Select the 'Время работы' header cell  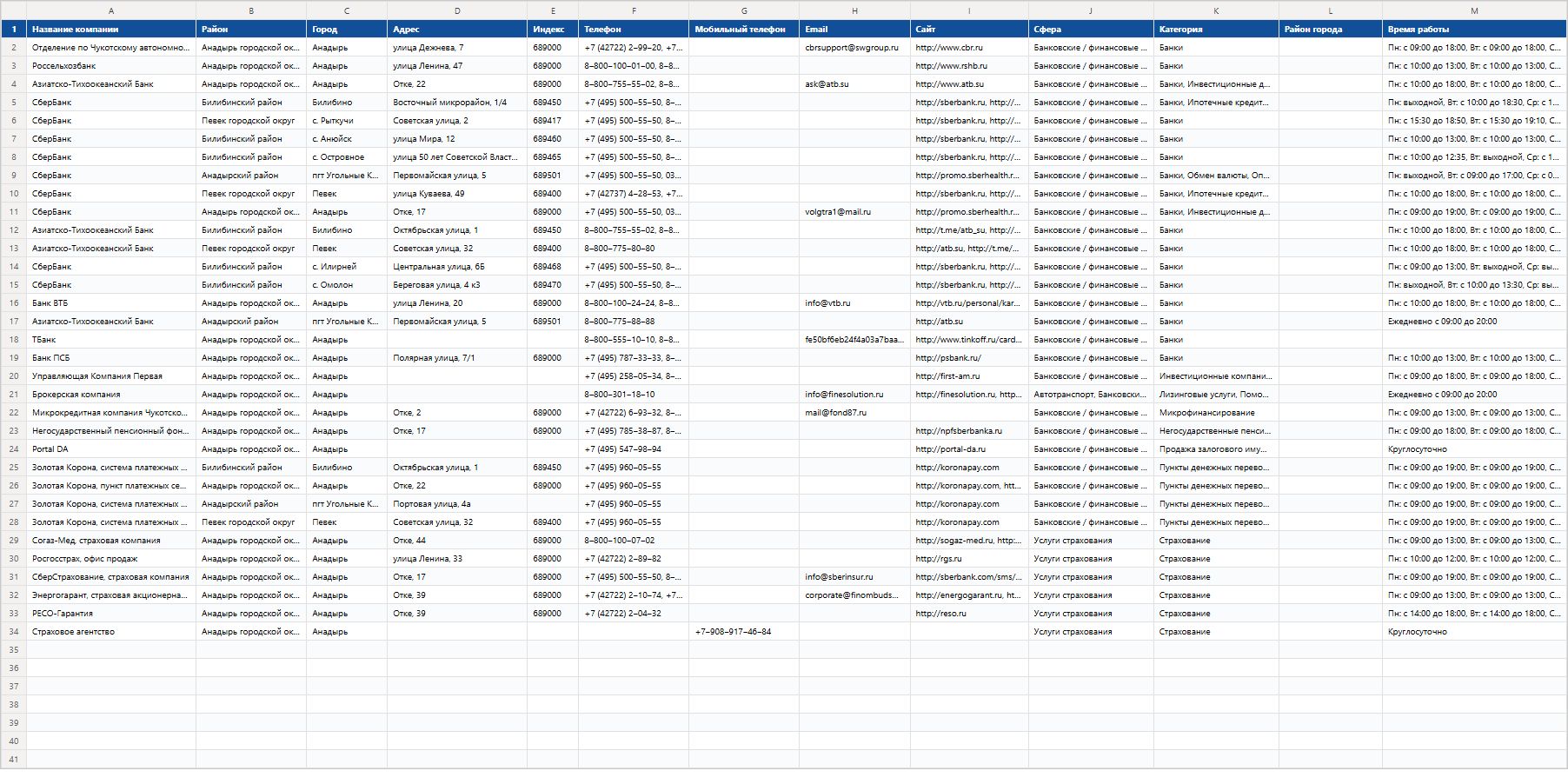point(1474,29)
